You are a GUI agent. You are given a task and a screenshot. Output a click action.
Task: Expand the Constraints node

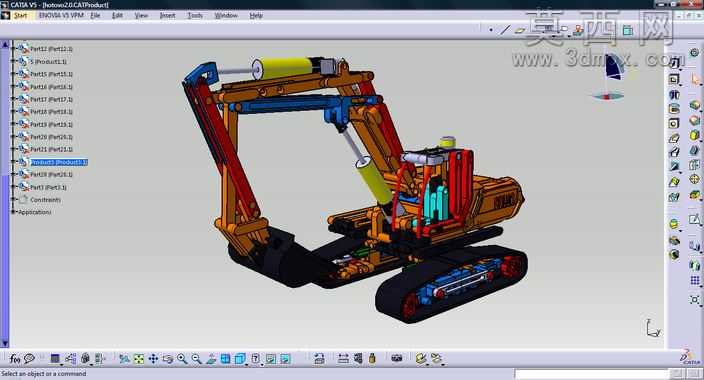13,199
